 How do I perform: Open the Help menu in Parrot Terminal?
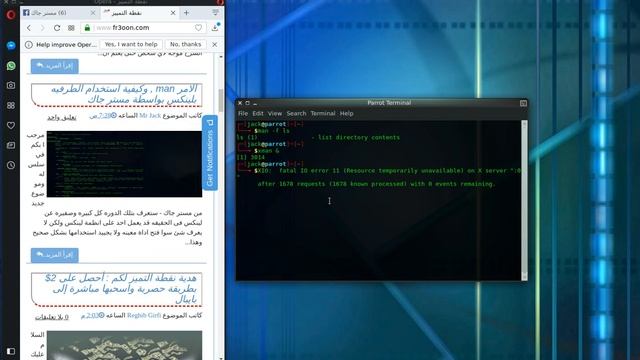[347, 113]
